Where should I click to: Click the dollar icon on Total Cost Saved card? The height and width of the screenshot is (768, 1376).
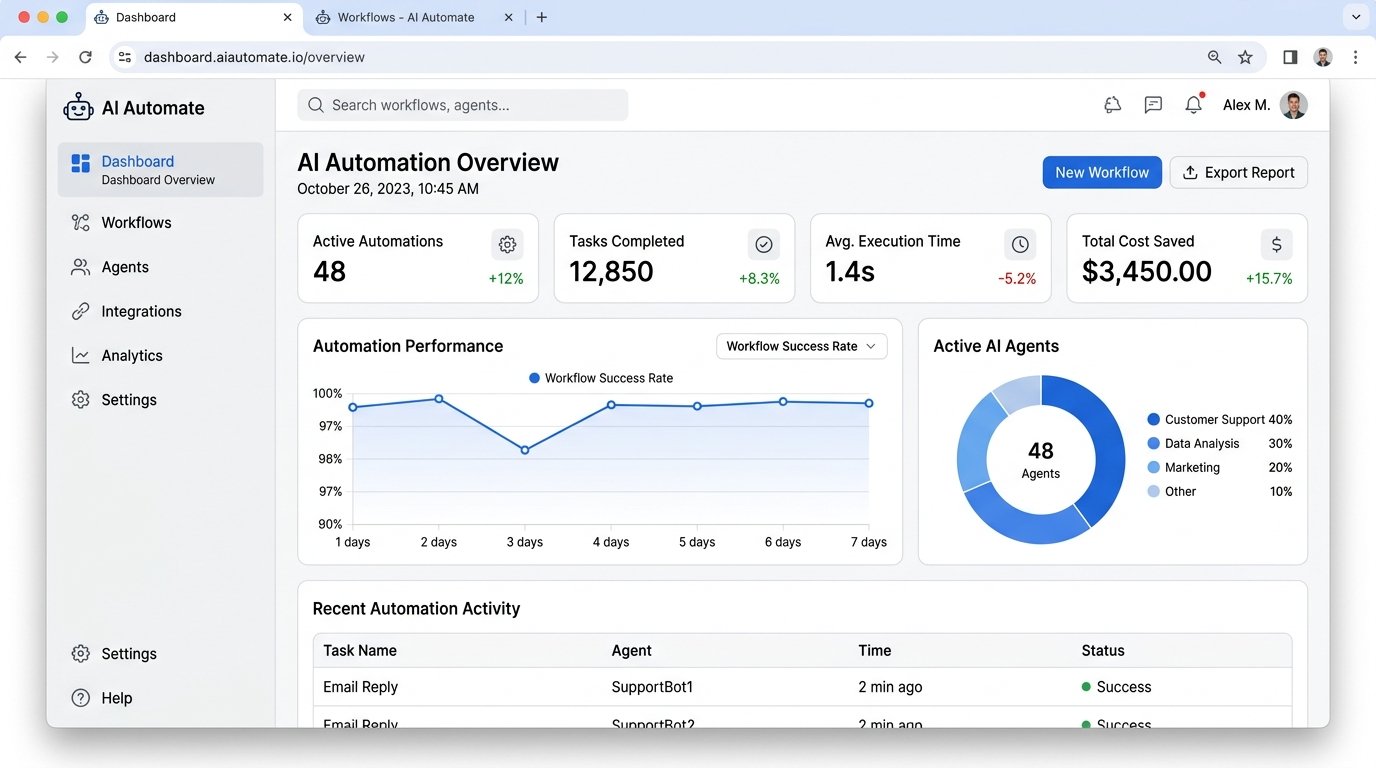pyautogui.click(x=1276, y=244)
